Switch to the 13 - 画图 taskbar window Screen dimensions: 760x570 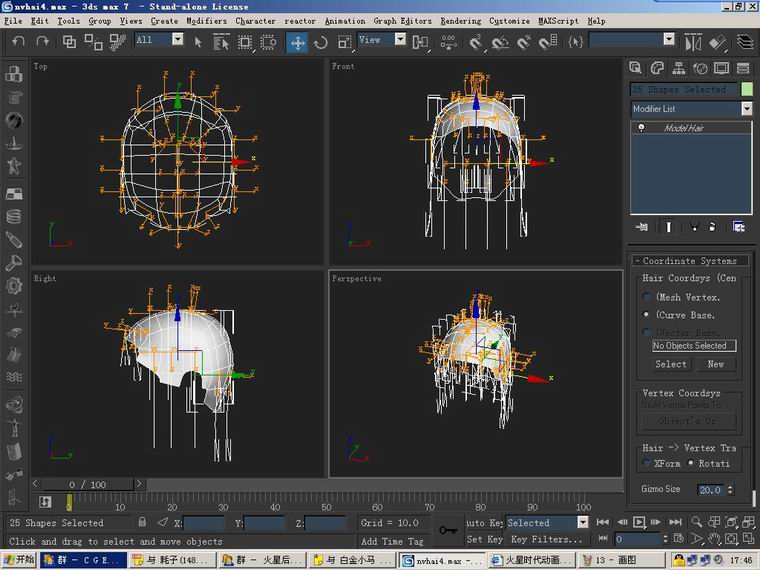tap(621, 560)
